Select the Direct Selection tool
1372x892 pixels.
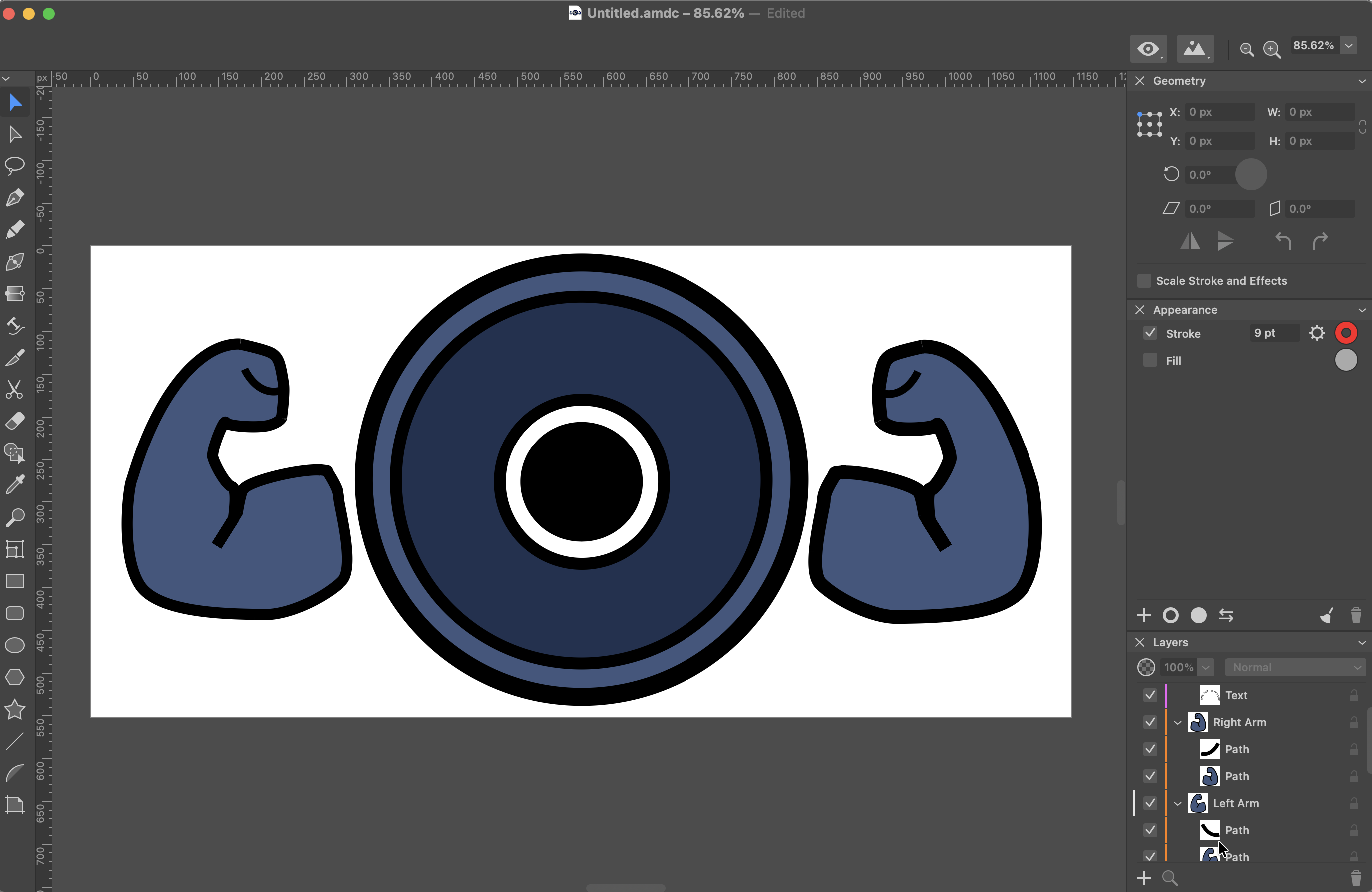[x=15, y=134]
